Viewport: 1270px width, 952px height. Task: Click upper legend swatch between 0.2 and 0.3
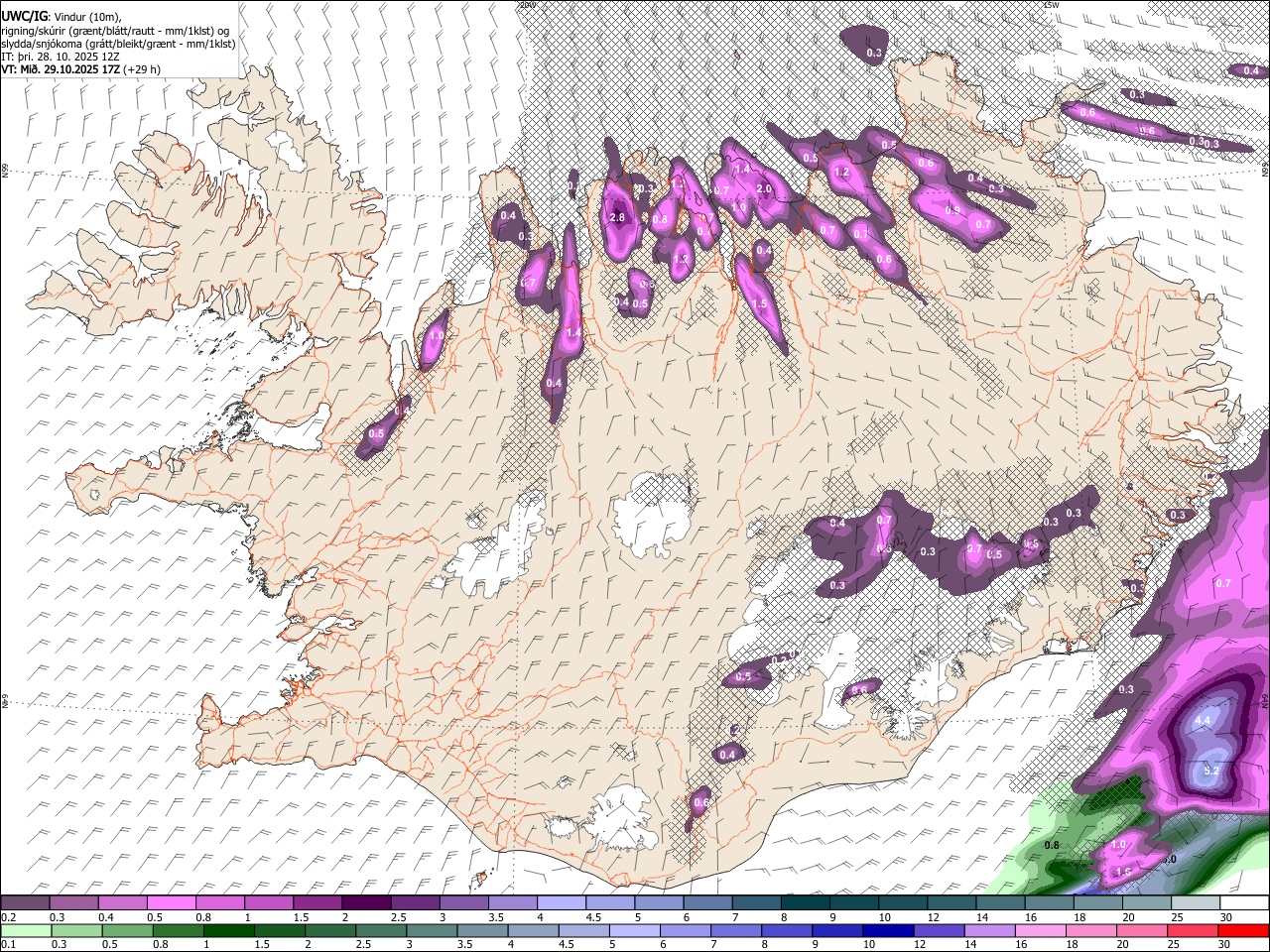[25, 902]
